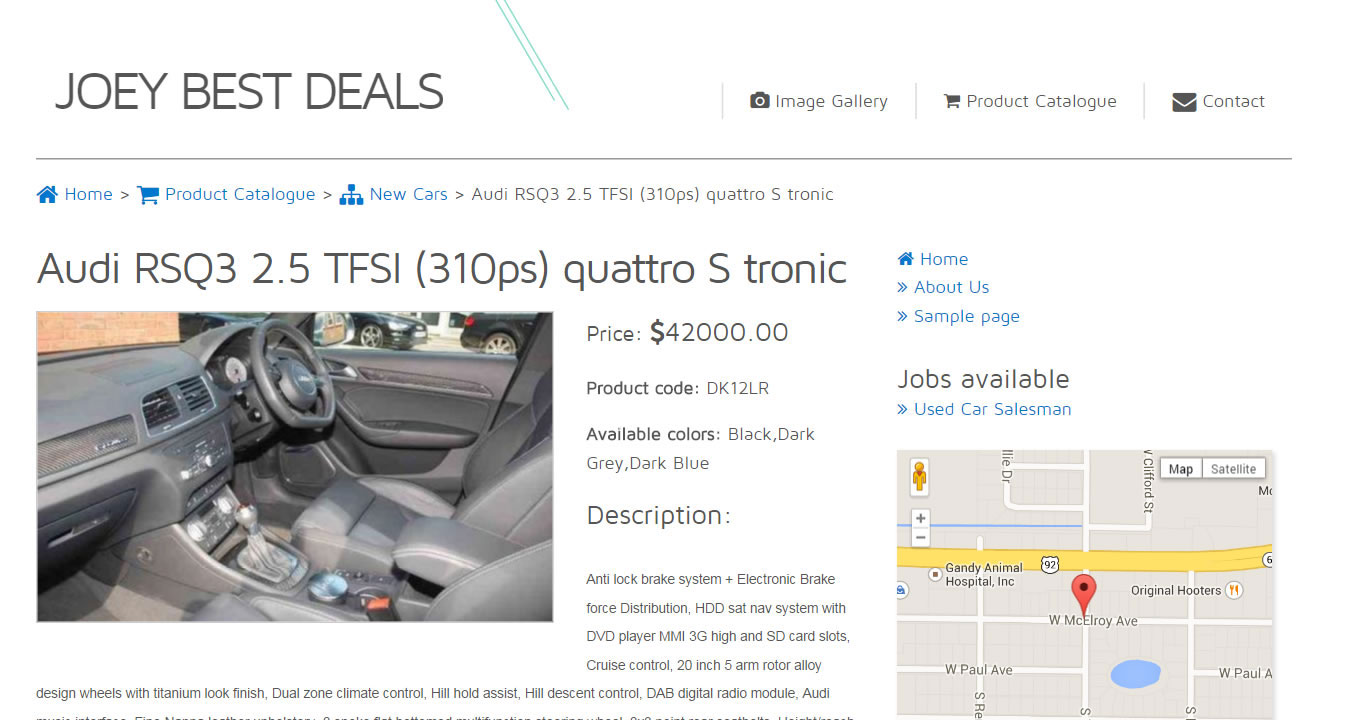This screenshot has width=1365, height=720.
Task: Zoom out the map with minus button
Action: 921,538
